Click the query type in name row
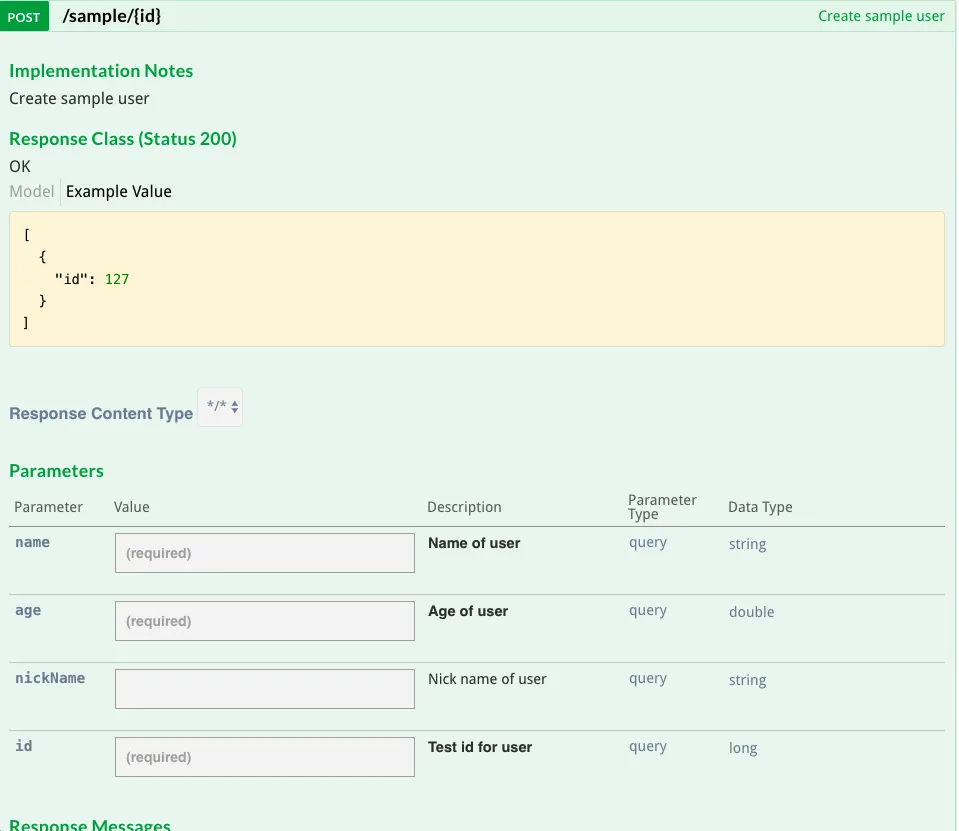 click(x=648, y=543)
